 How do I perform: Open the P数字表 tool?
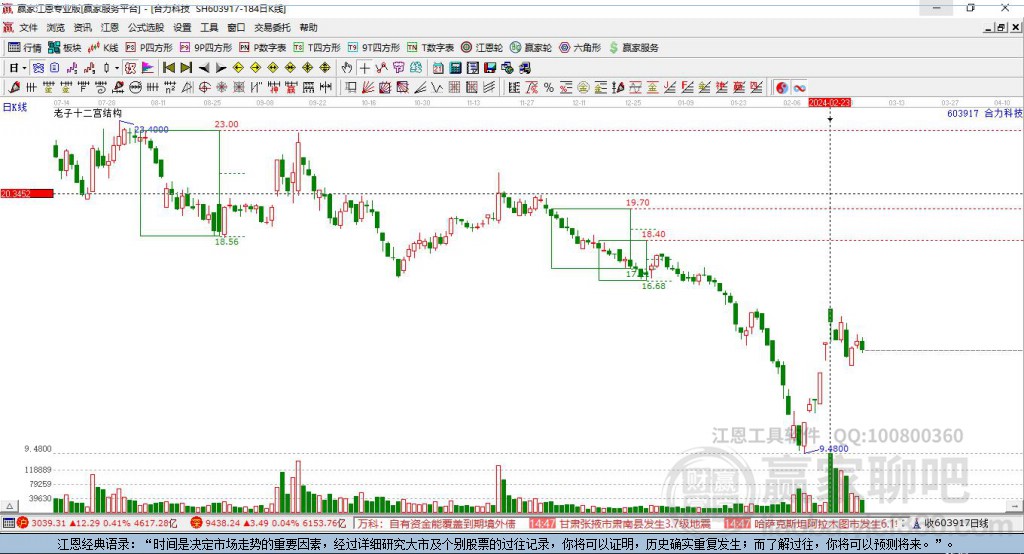263,48
